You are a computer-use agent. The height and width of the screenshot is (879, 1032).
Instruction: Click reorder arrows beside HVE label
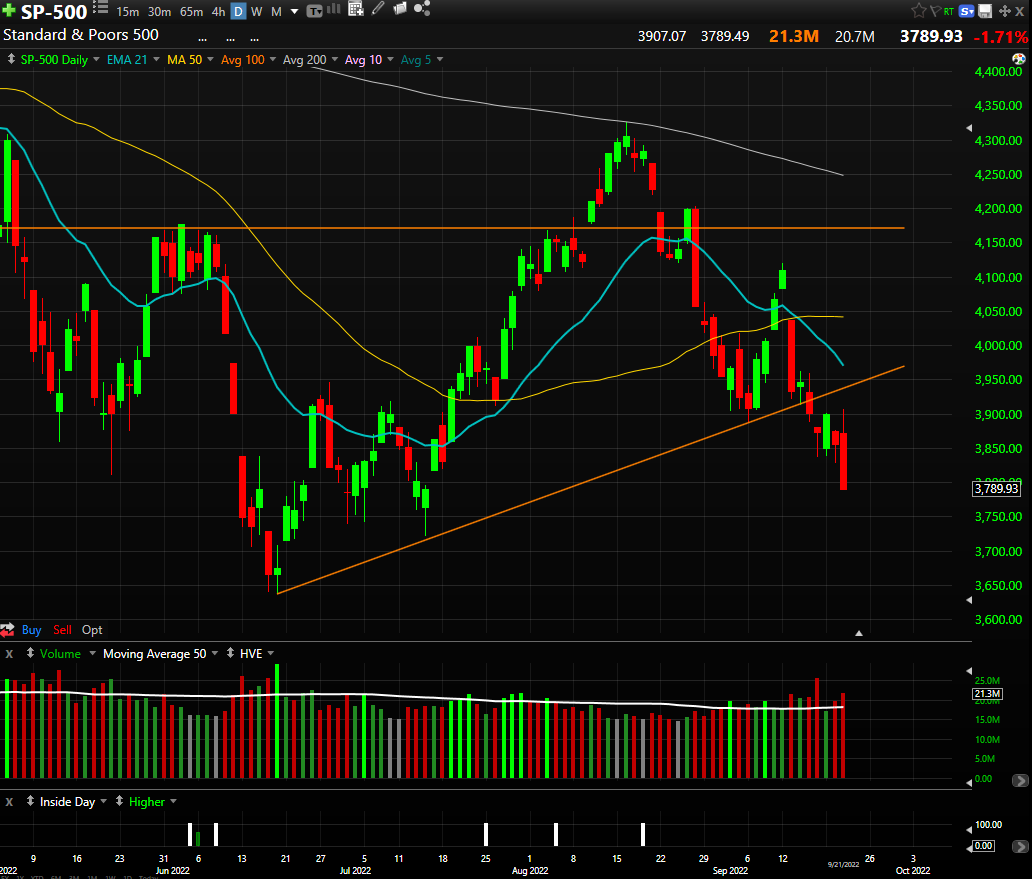pos(230,653)
